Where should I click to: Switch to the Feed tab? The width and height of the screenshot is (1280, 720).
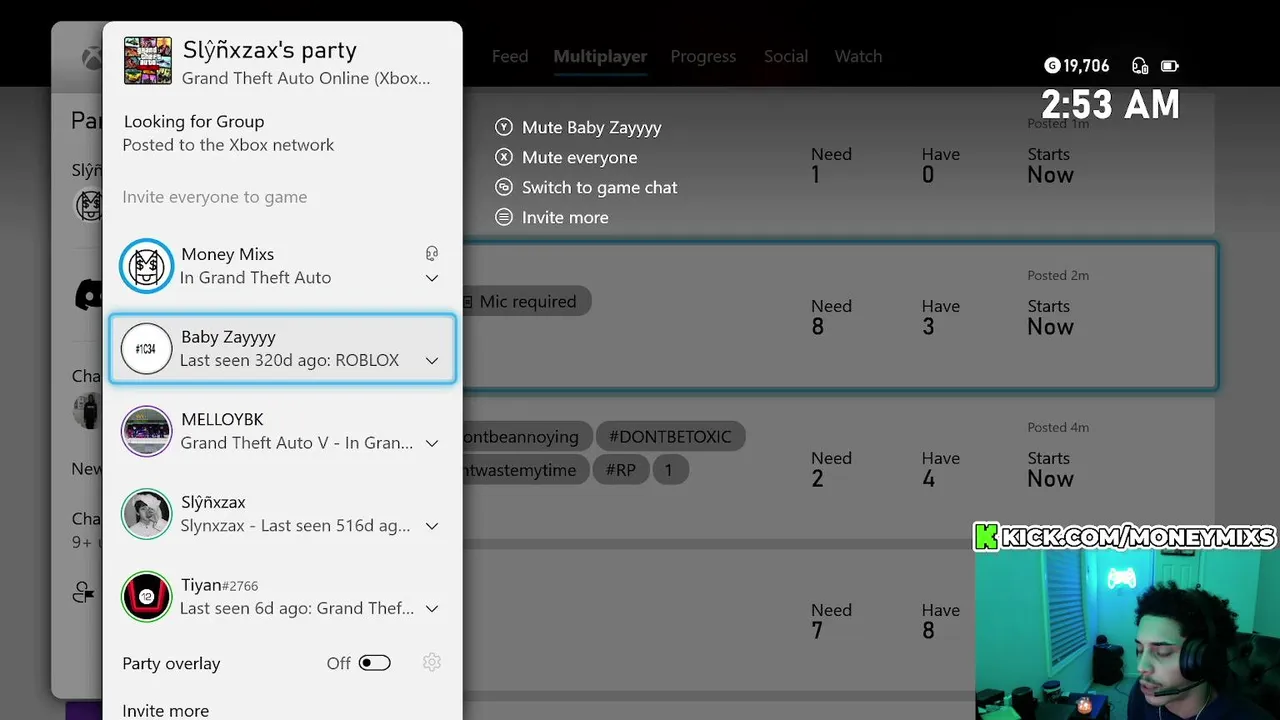tap(510, 56)
